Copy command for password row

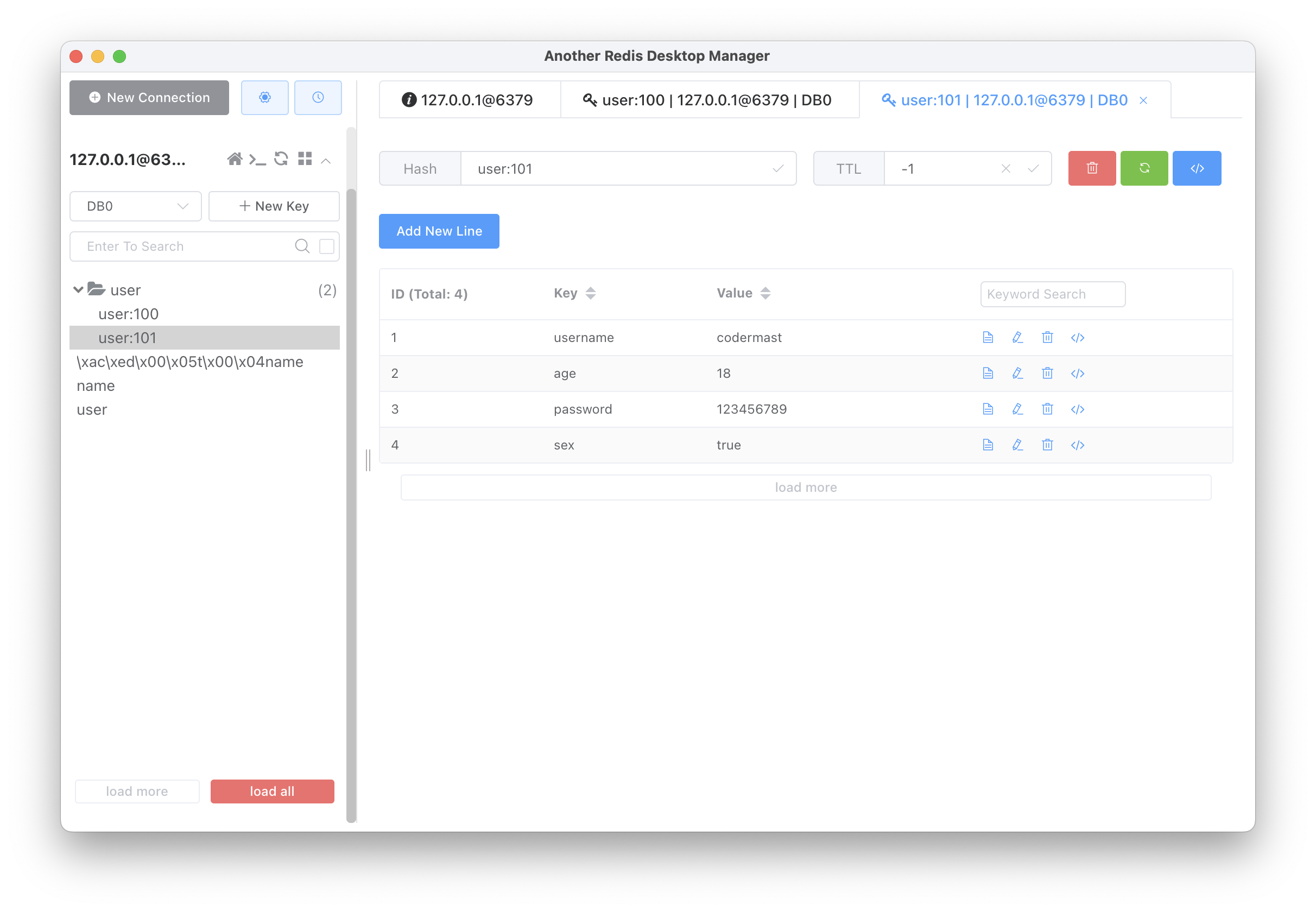tap(1077, 409)
